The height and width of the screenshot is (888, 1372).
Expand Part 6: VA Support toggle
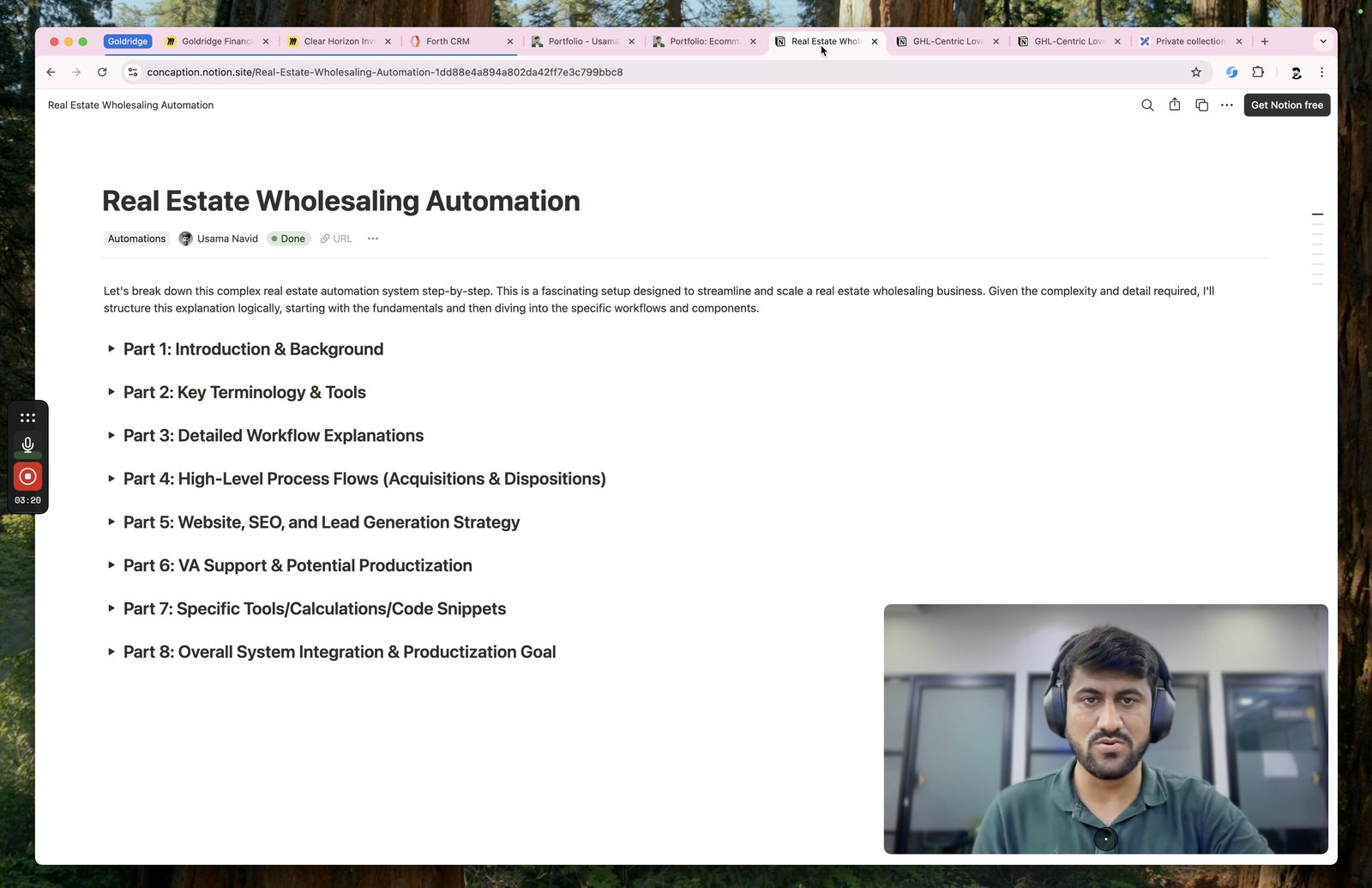point(111,565)
